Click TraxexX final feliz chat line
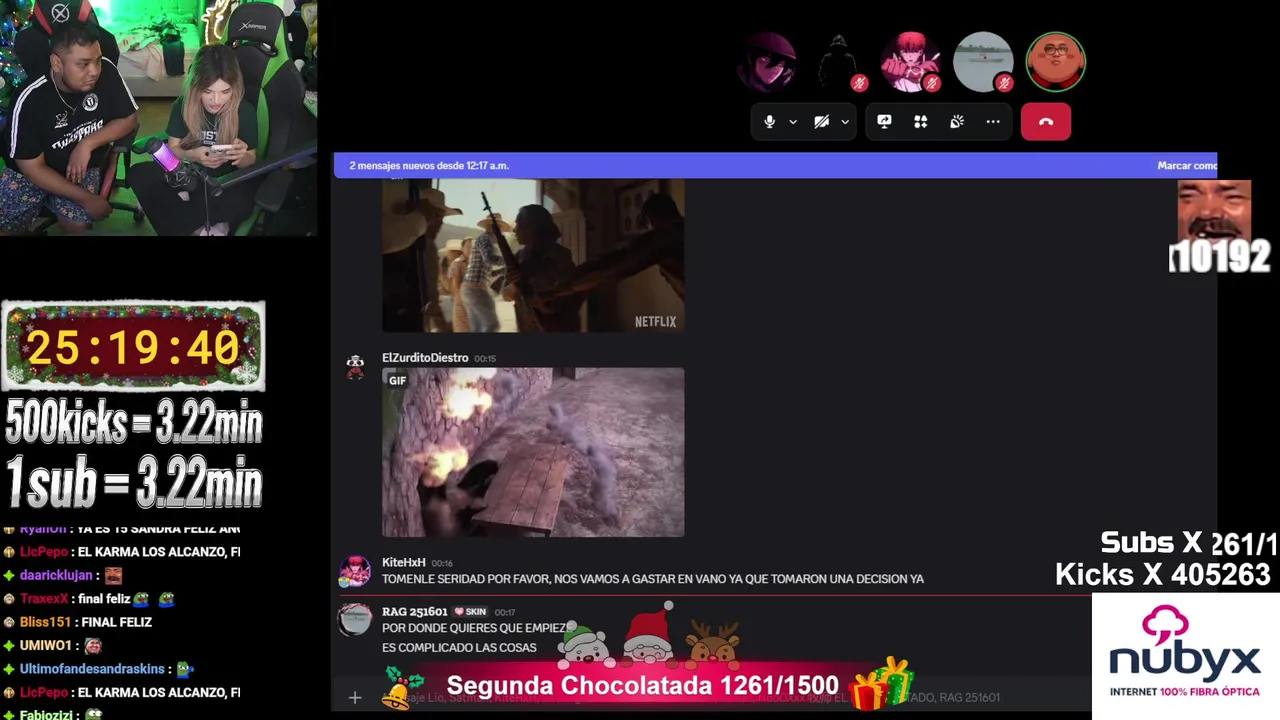 point(96,599)
